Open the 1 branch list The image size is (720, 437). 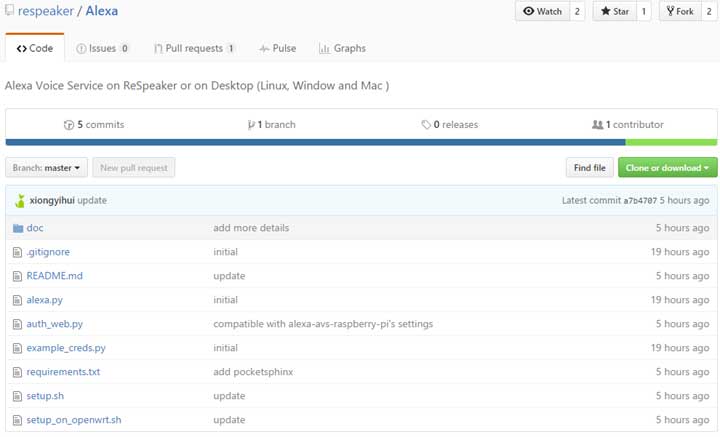point(271,125)
